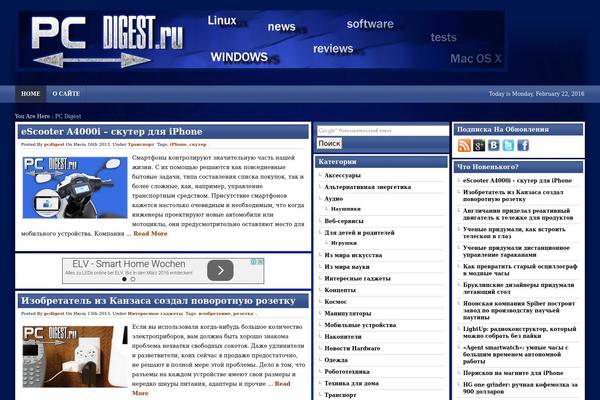The height and width of the screenshot is (400, 600).
Task: Open the О САЙТЕ menu item
Action: click(66, 94)
